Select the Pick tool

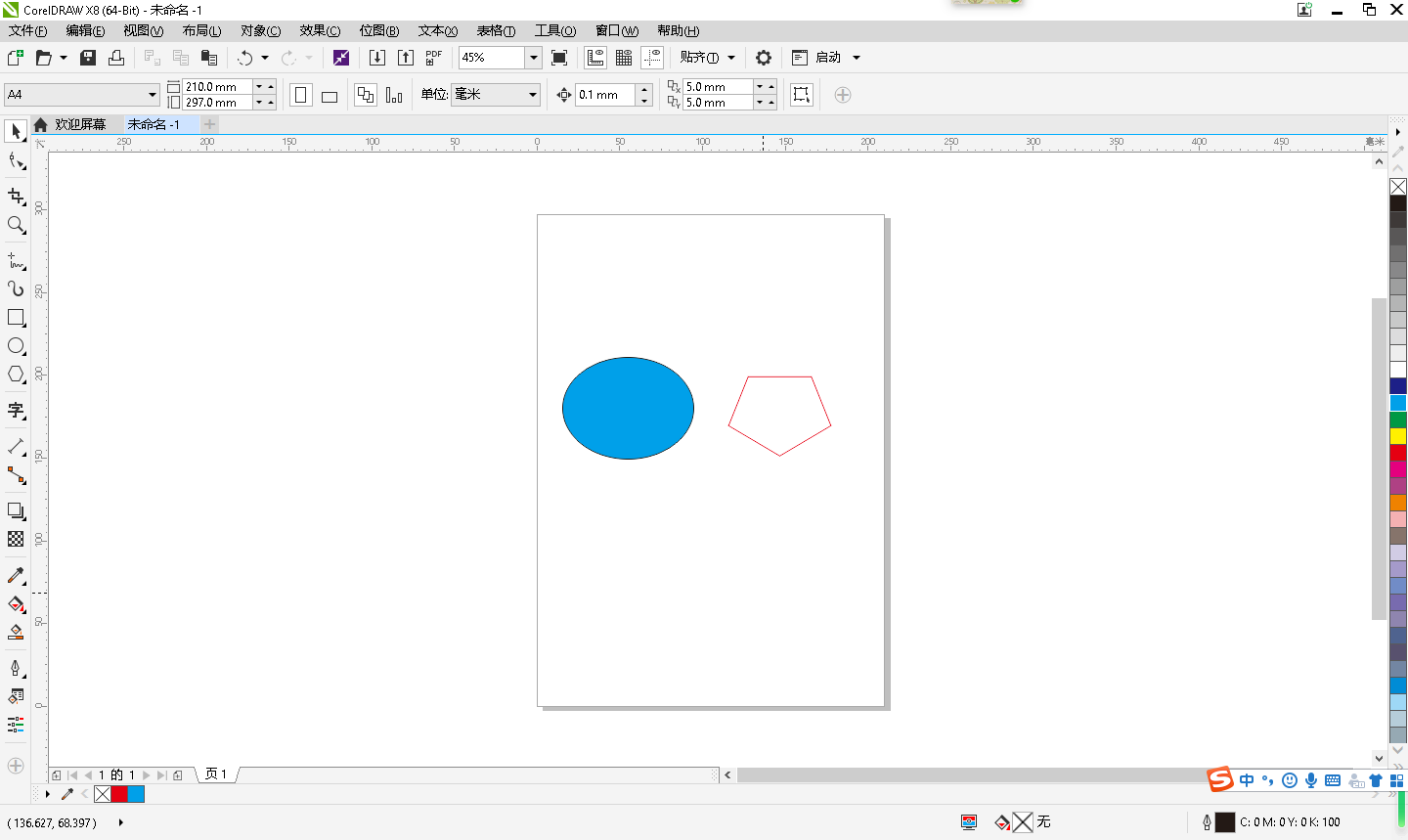pos(16,131)
